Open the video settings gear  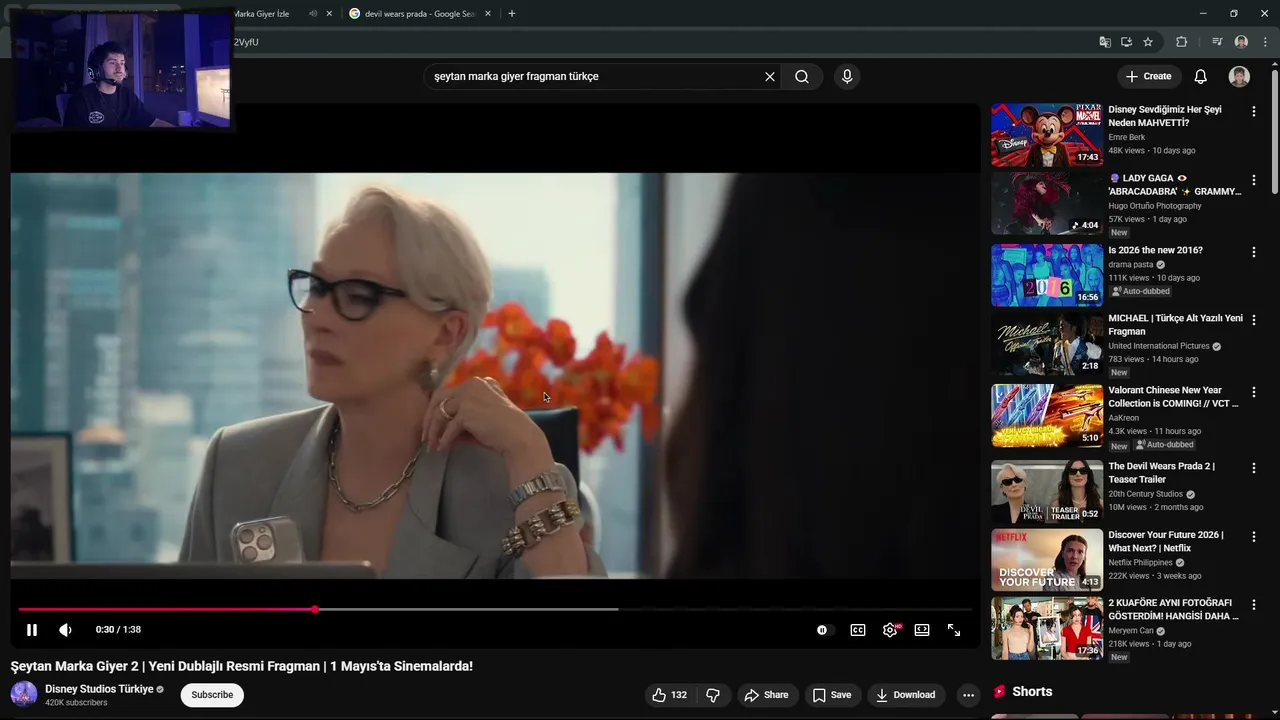[x=890, y=630]
